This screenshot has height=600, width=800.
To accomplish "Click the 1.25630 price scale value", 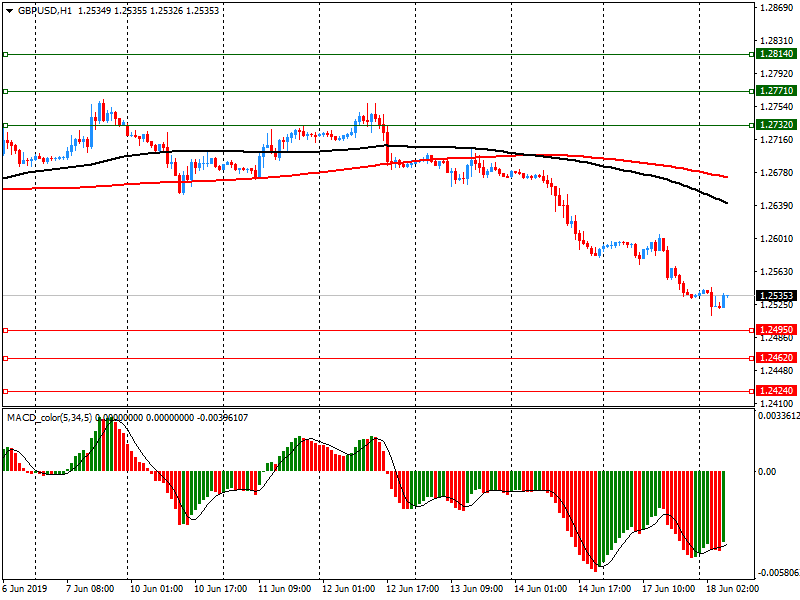I will tap(777, 271).
